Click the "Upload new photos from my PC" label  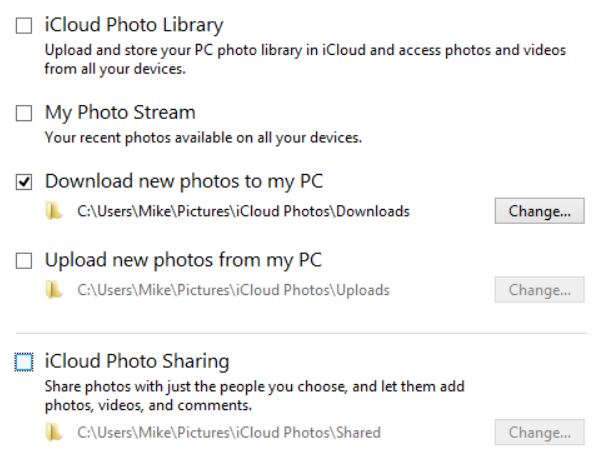183,261
